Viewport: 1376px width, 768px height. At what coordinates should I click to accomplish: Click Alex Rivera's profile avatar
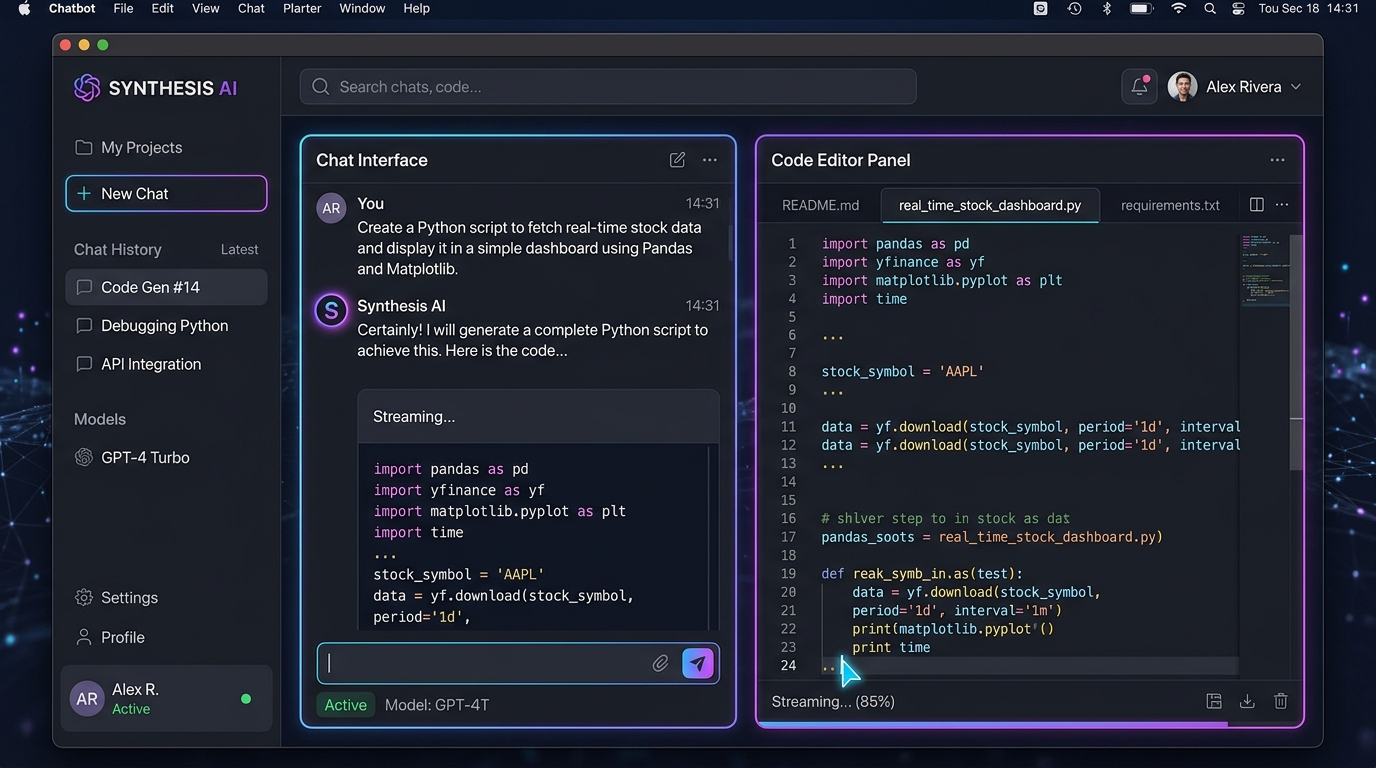click(x=1182, y=87)
